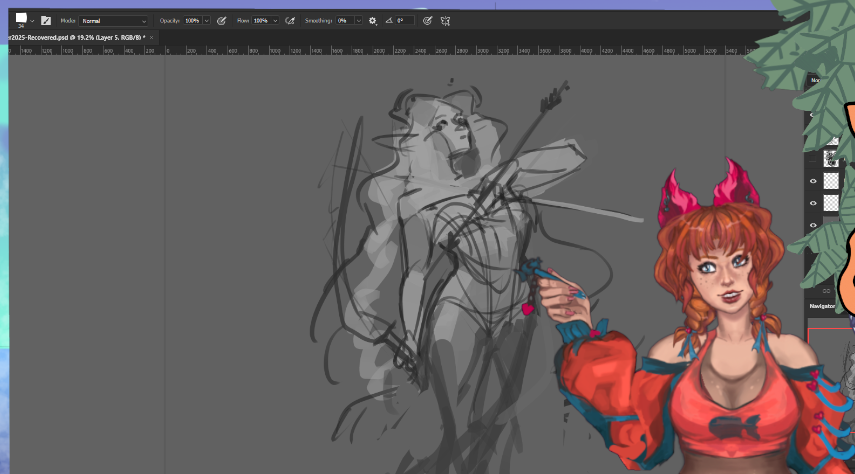Open the Flow slider dropdown arrow
Screen dimensions: 855x474
(x=275, y=21)
